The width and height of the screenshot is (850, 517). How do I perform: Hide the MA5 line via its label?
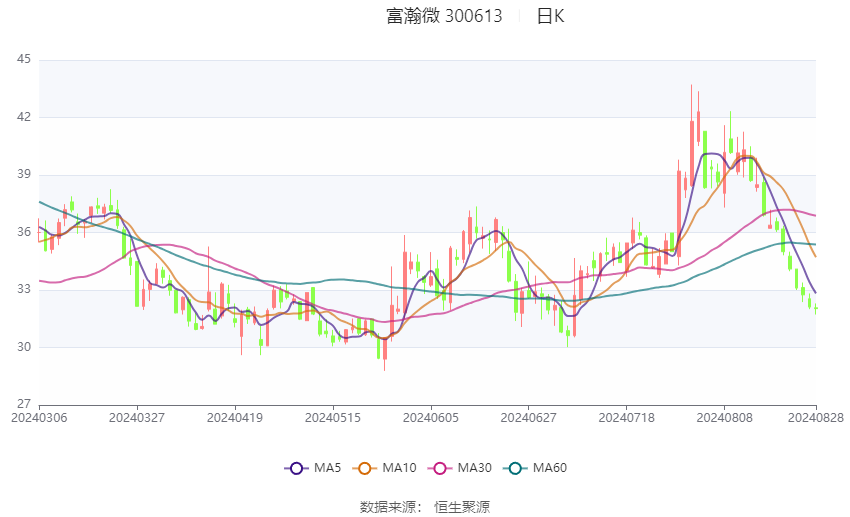coord(327,468)
